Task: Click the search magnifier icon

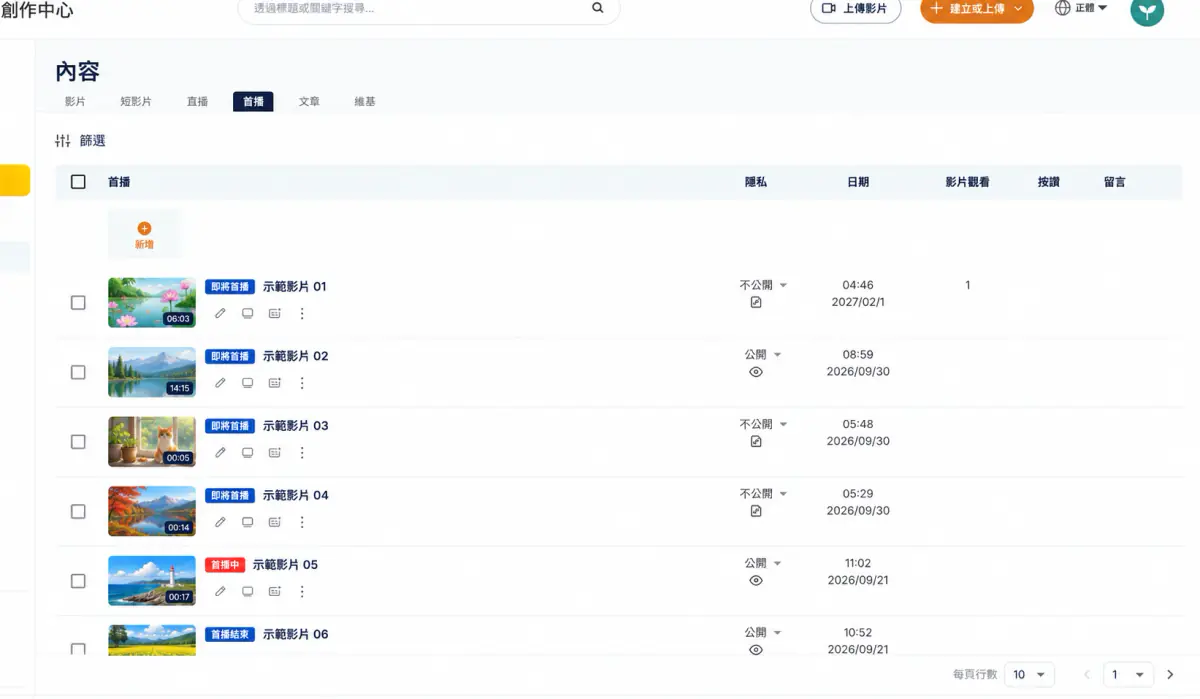Action: (x=598, y=8)
